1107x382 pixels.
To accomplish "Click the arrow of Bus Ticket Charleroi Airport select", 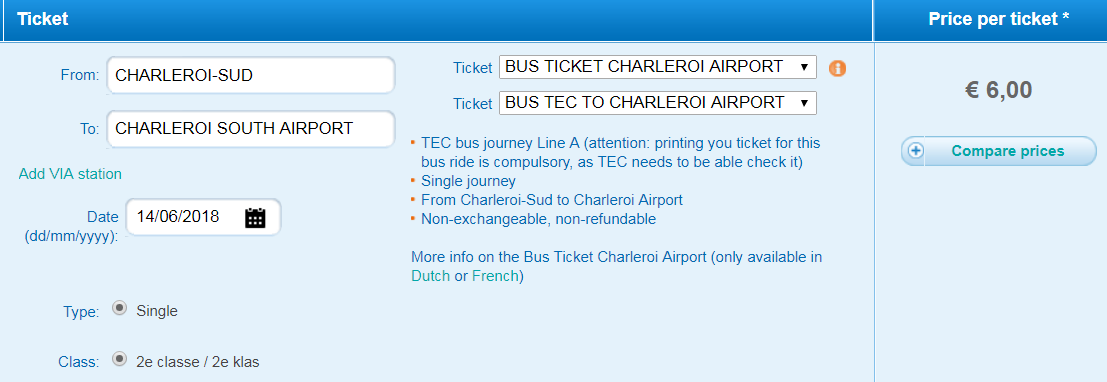I will tap(804, 67).
